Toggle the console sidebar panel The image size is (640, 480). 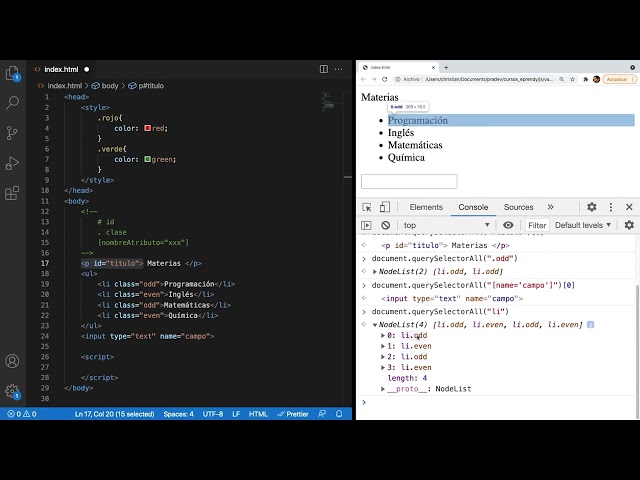[367, 225]
